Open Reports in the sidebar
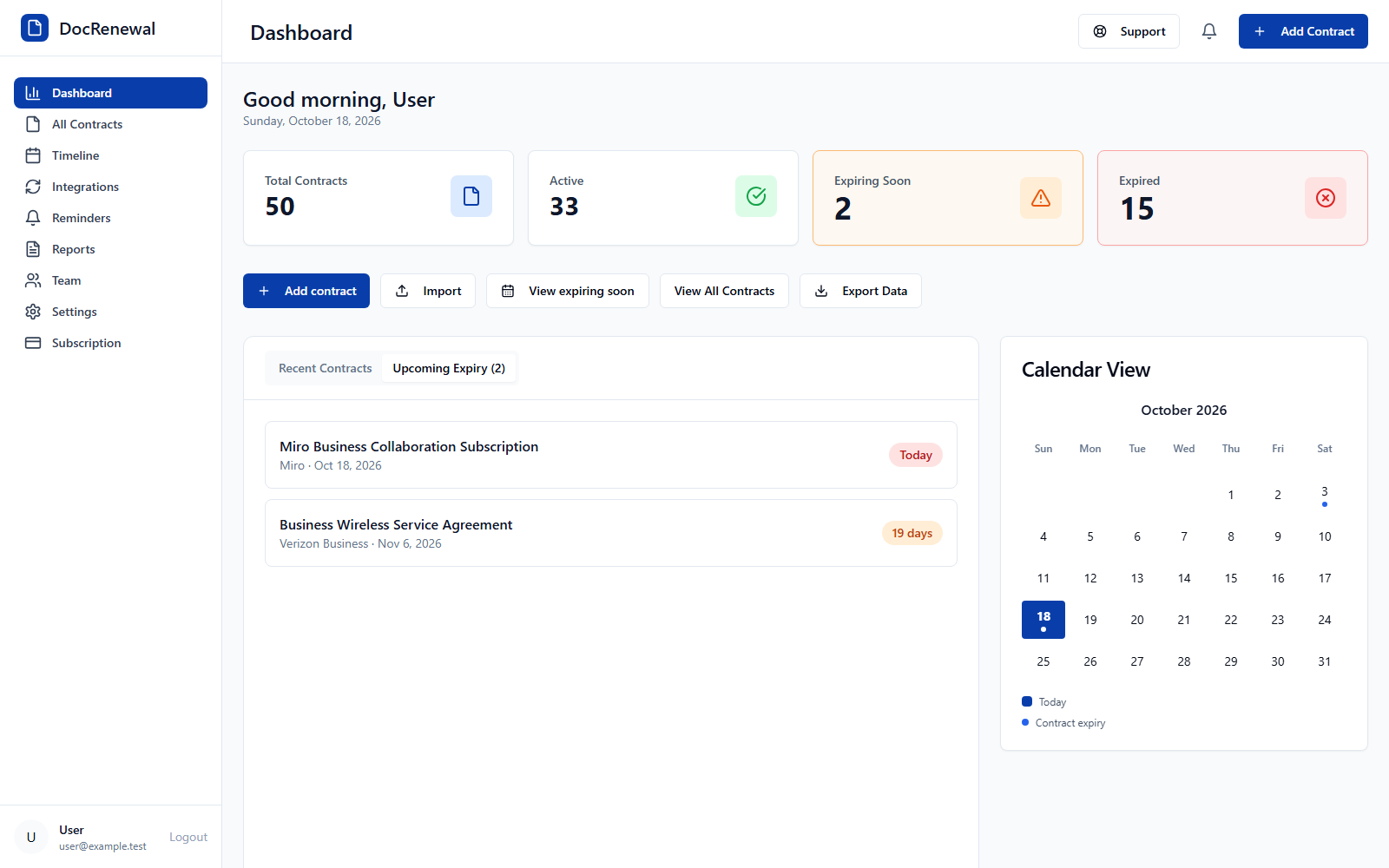1389x868 pixels. coord(110,249)
